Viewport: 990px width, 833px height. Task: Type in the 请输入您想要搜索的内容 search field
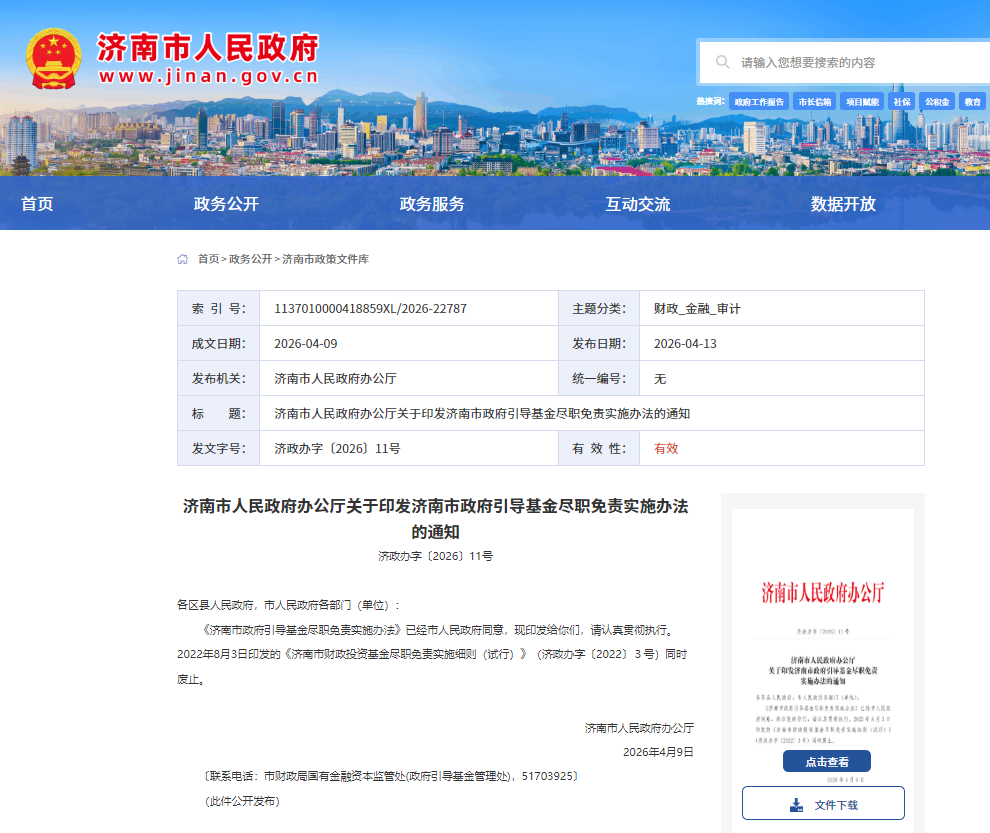click(x=860, y=62)
